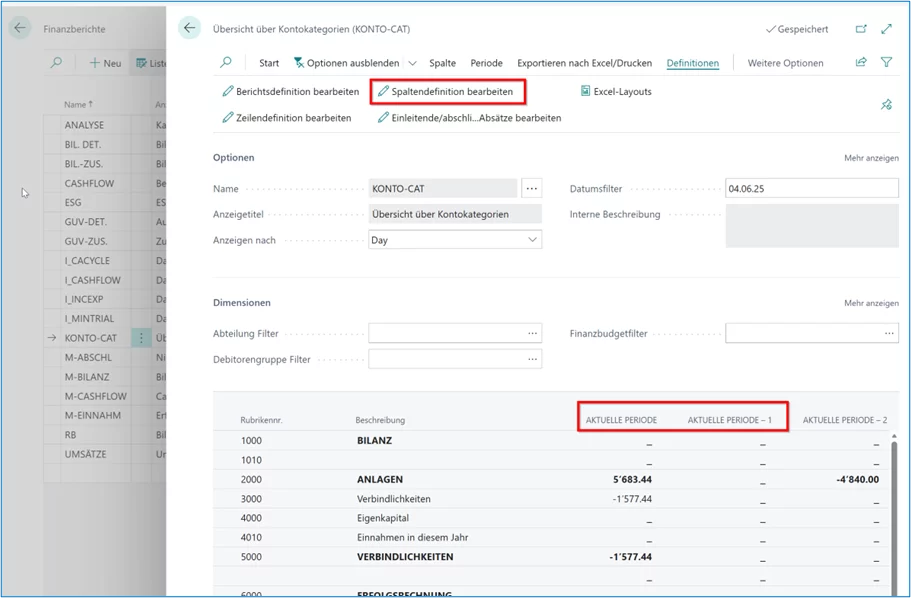Open Name lookup ellipsis button
911x598 pixels.
pyautogui.click(x=532, y=188)
